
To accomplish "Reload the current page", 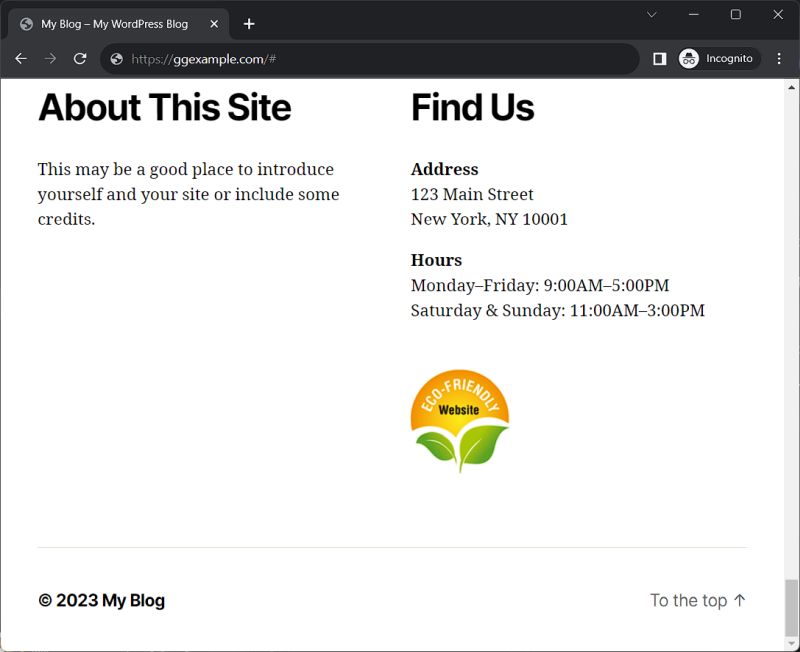I will click(x=80, y=59).
